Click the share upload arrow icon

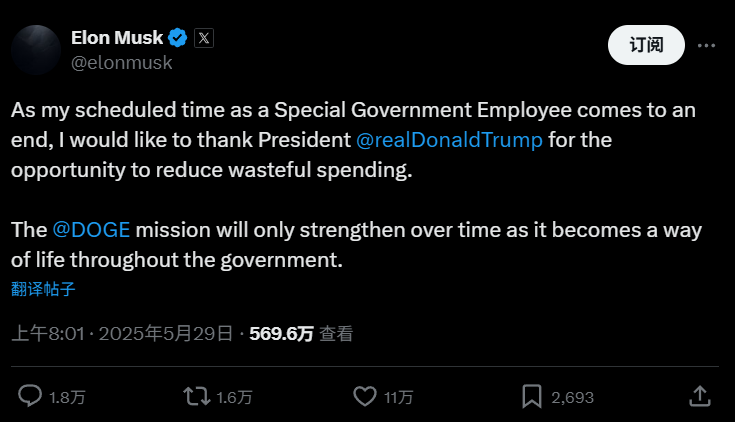[x=702, y=396]
